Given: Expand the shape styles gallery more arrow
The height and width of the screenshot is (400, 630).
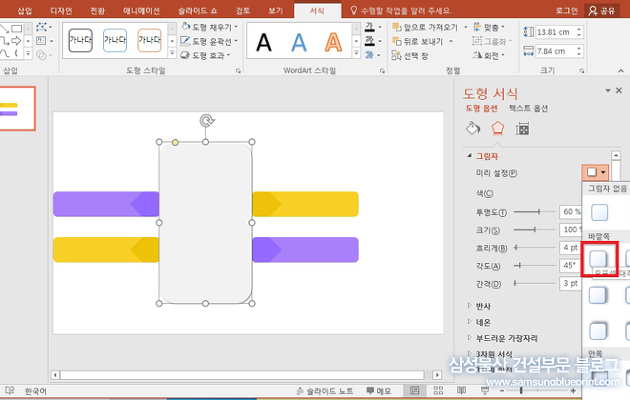Looking at the screenshot, I should [x=172, y=53].
